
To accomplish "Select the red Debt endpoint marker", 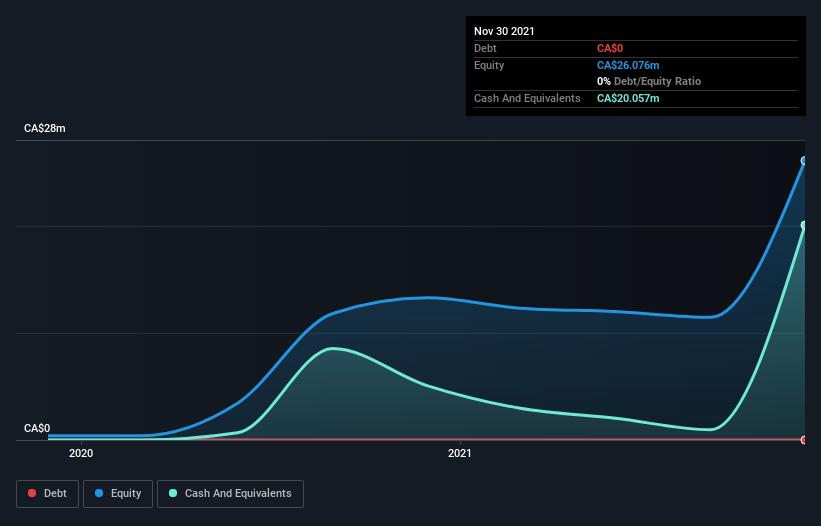I will point(804,440).
